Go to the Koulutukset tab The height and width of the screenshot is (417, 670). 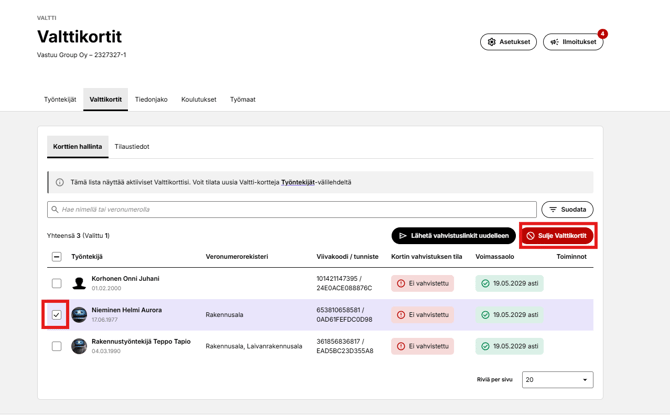click(199, 100)
